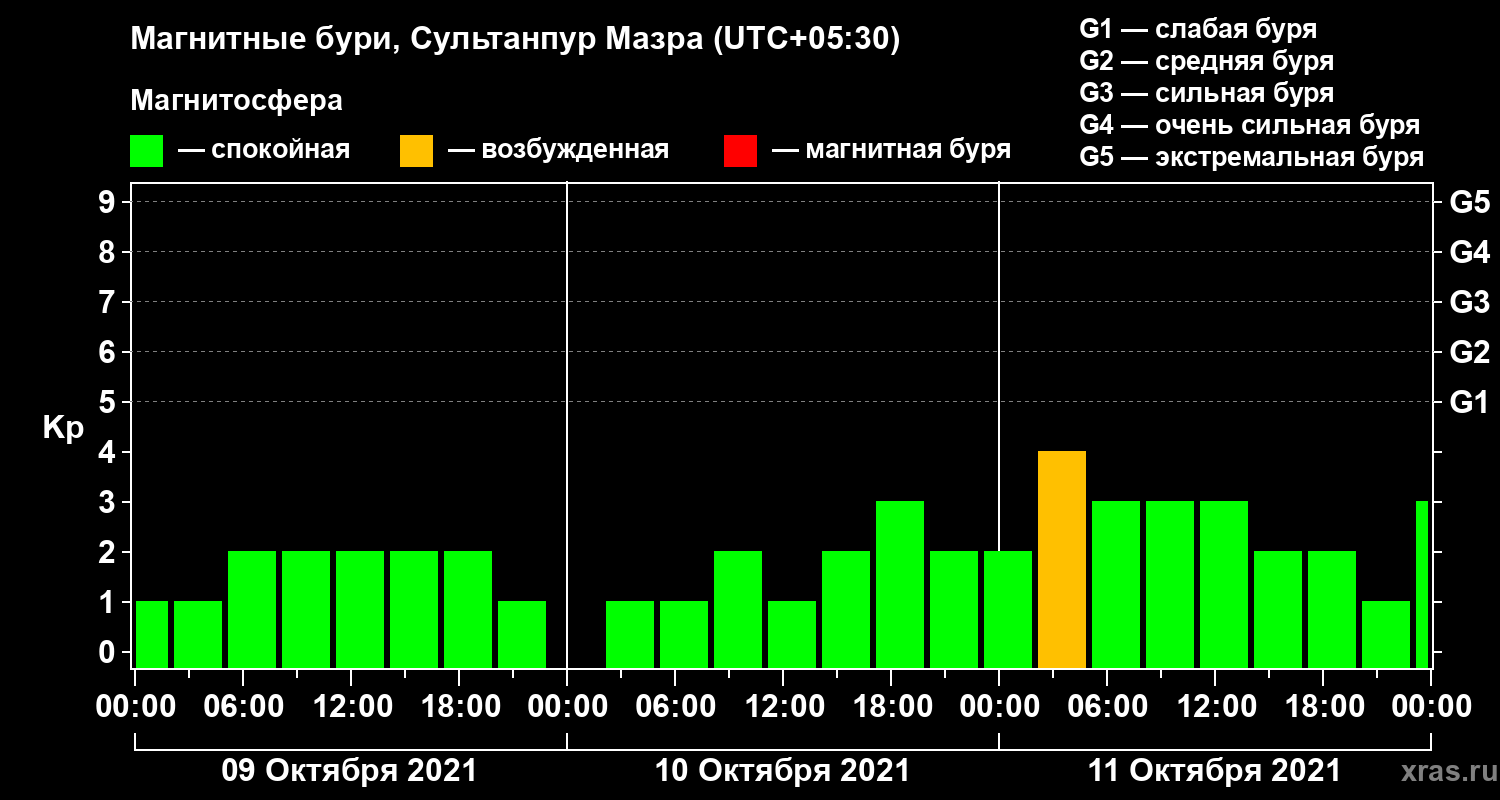
Task: Click the '— магнитная буря' legend label
Action: click(892, 151)
